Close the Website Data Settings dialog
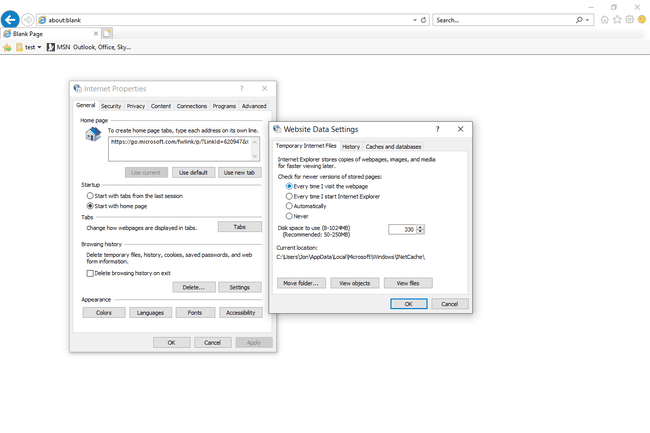 (461, 129)
